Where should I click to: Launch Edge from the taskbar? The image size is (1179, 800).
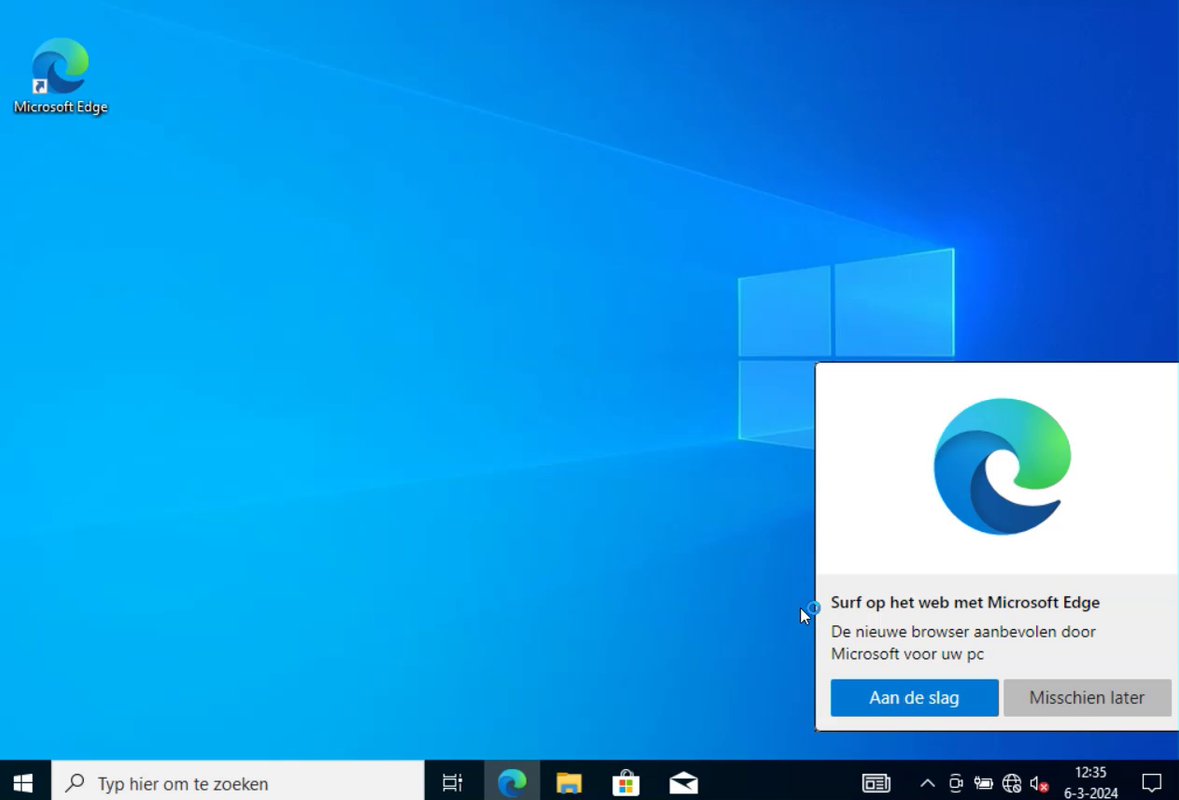(511, 783)
